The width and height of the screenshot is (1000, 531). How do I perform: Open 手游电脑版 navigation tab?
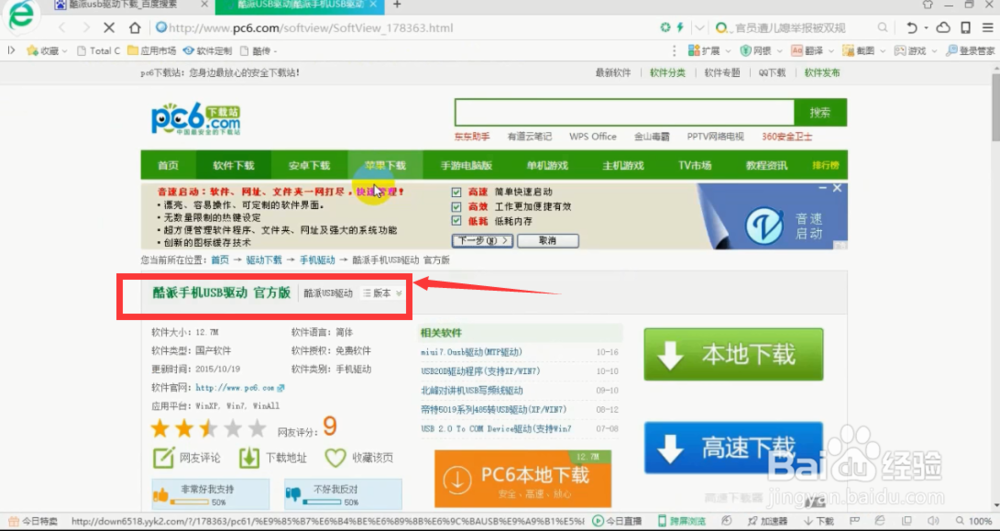(x=466, y=166)
